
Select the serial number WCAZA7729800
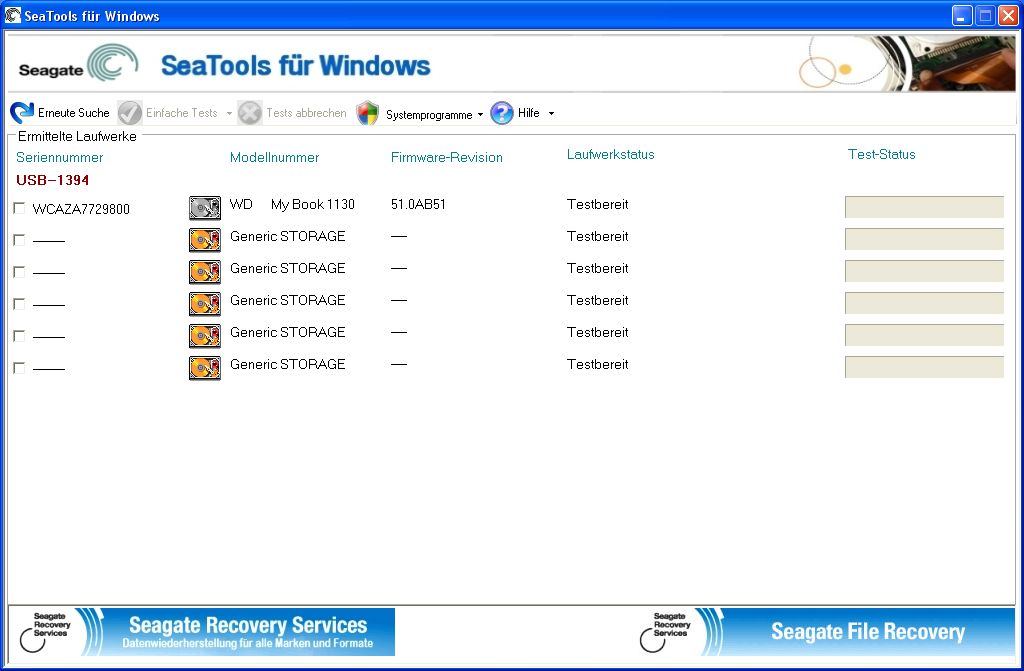pos(81,209)
